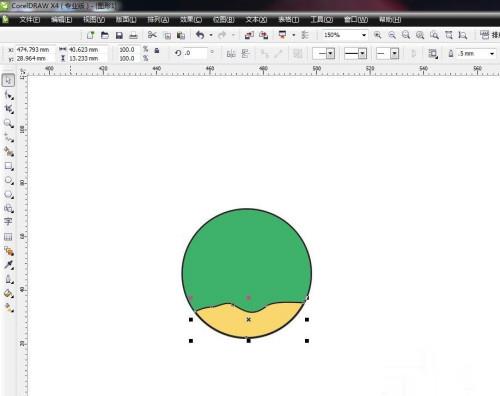Zoom to page height icon
500x396 pixels.
point(463,35)
